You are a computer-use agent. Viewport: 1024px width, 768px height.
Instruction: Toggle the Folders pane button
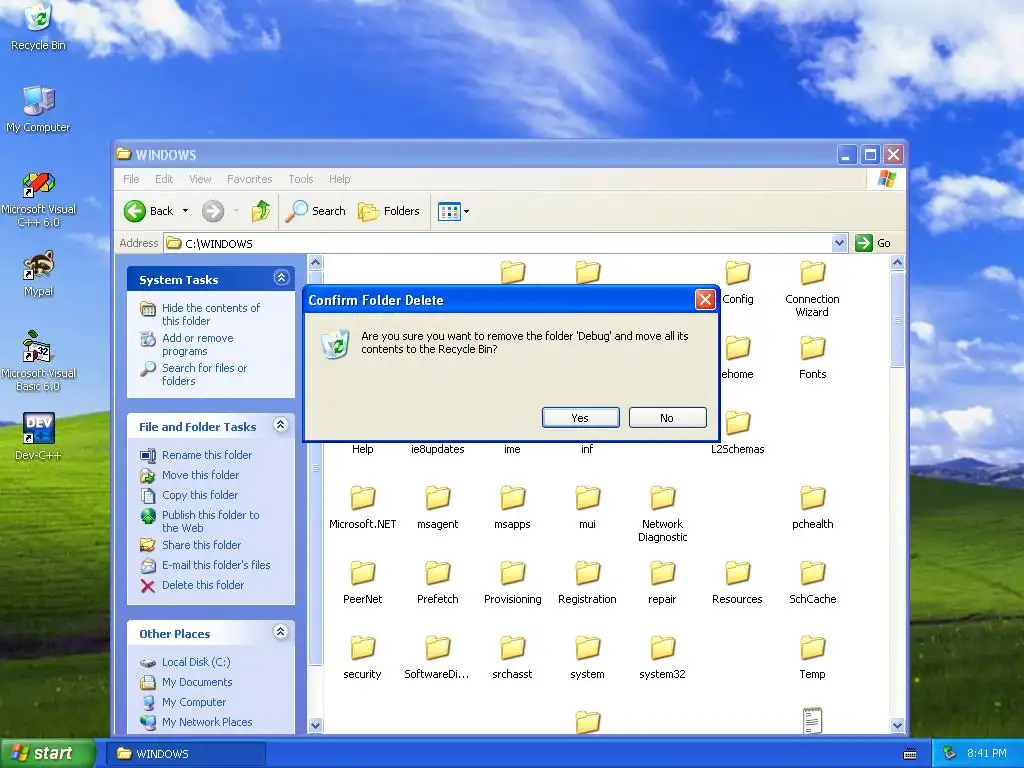[389, 211]
